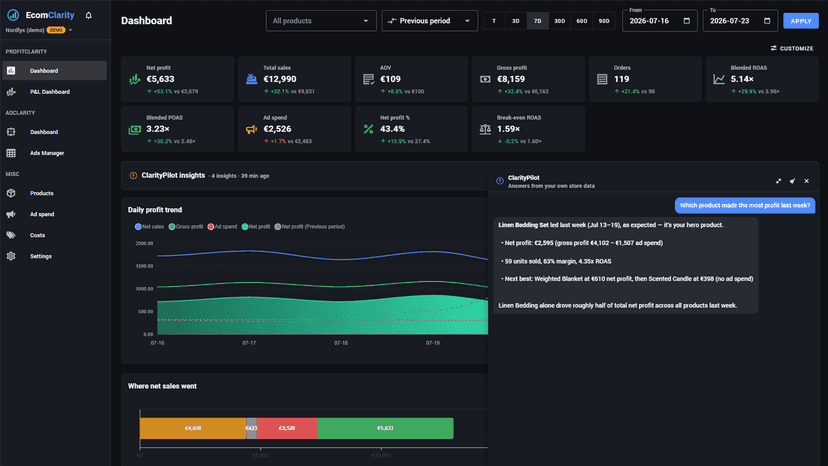
Task: Click the APPLY button
Action: [x=801, y=21]
